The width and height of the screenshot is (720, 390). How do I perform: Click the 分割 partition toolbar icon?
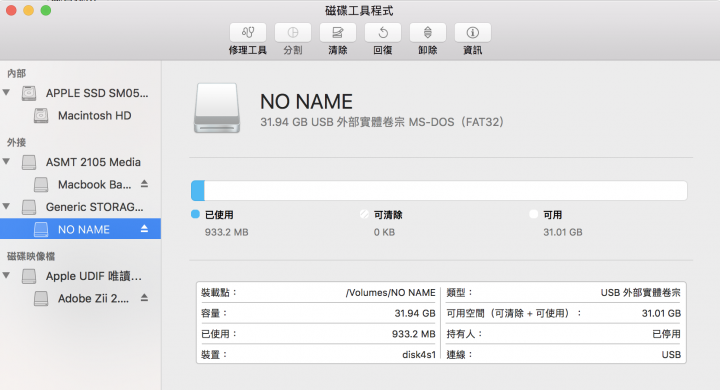(292, 33)
